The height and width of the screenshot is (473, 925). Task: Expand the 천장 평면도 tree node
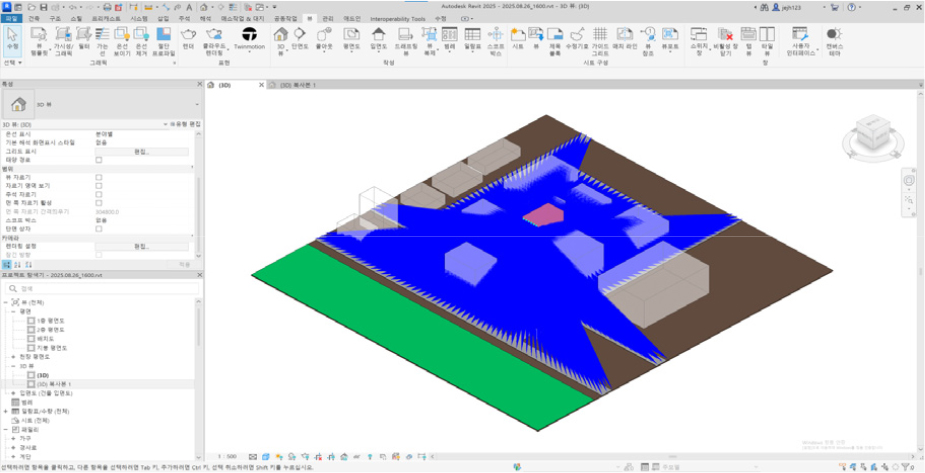[14, 357]
